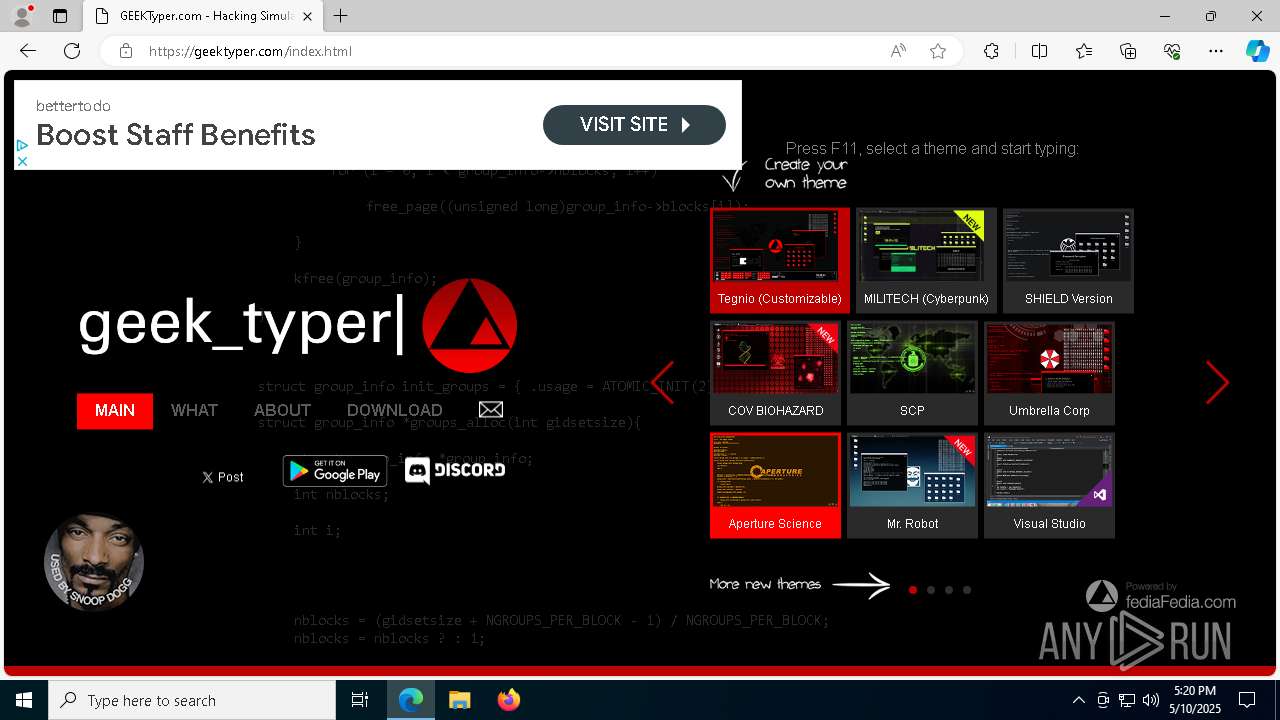
Task: Toggle split screen icon
Action: click(1039, 51)
